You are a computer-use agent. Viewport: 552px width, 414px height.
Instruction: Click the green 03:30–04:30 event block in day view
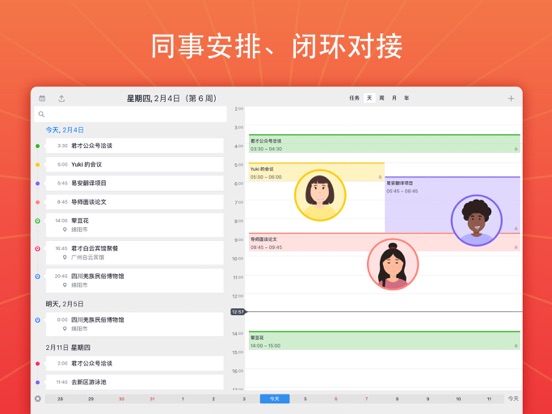pos(384,144)
